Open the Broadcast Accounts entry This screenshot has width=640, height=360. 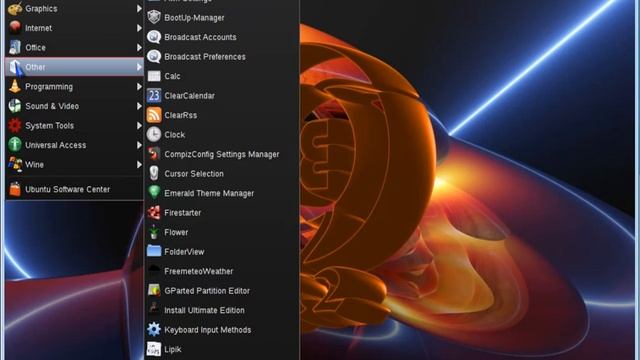point(222,37)
